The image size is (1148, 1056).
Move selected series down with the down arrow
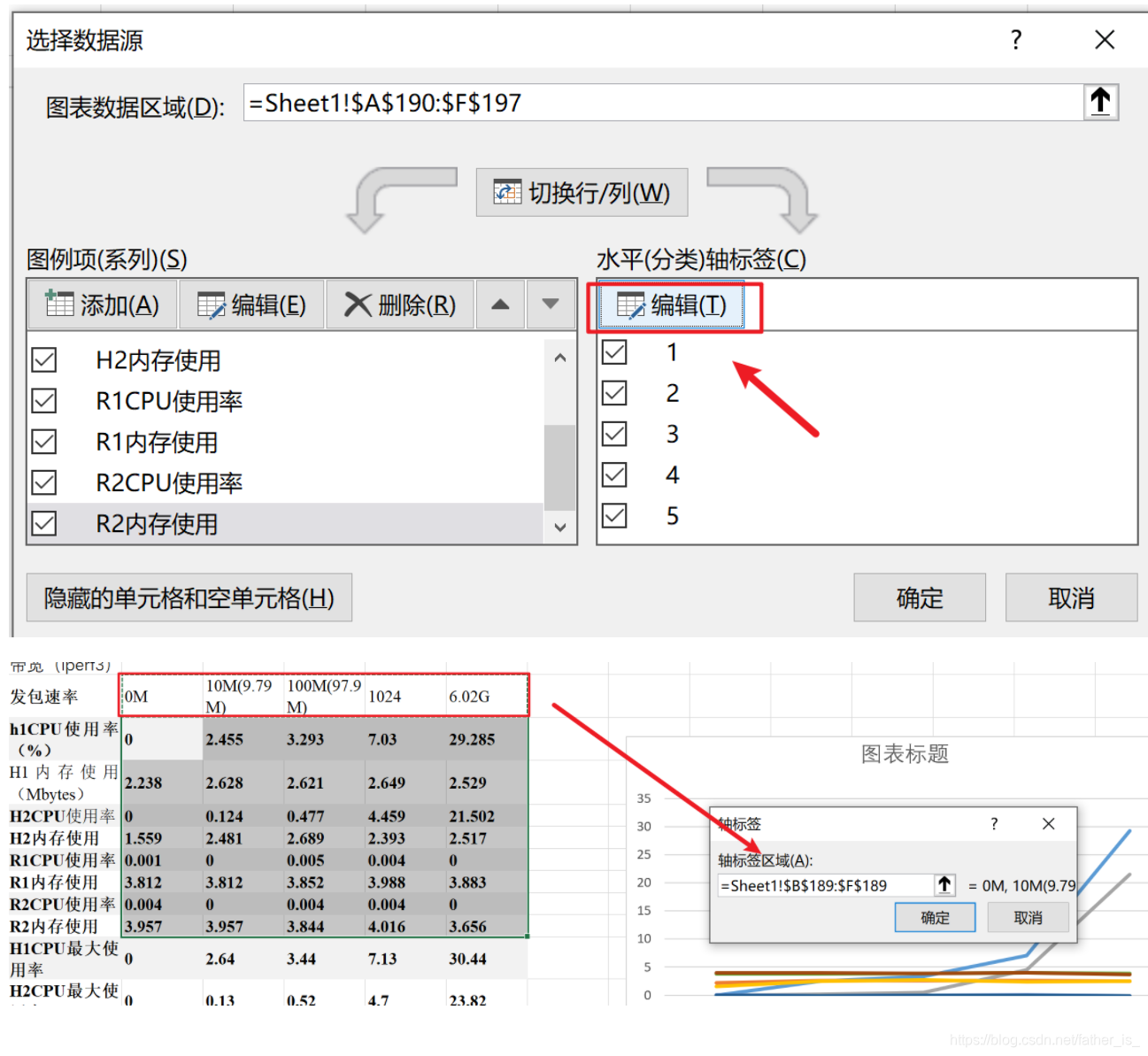(551, 305)
